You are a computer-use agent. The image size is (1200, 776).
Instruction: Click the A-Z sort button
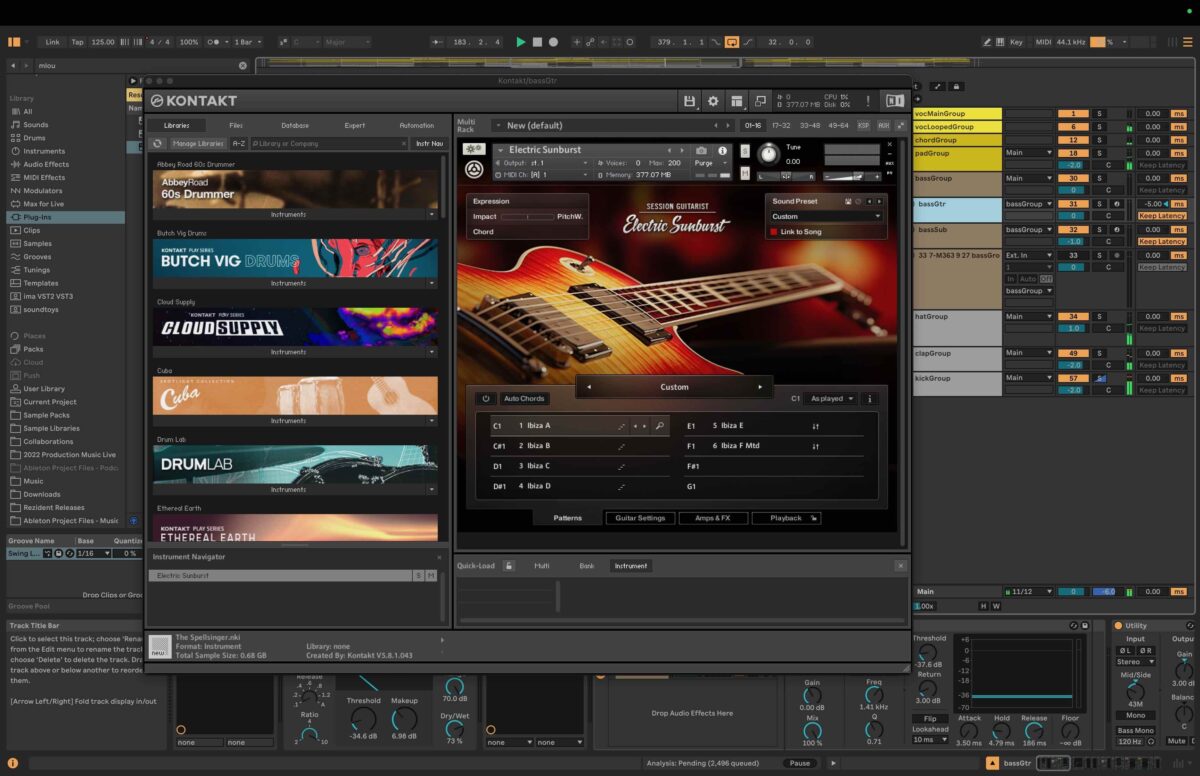[239, 143]
